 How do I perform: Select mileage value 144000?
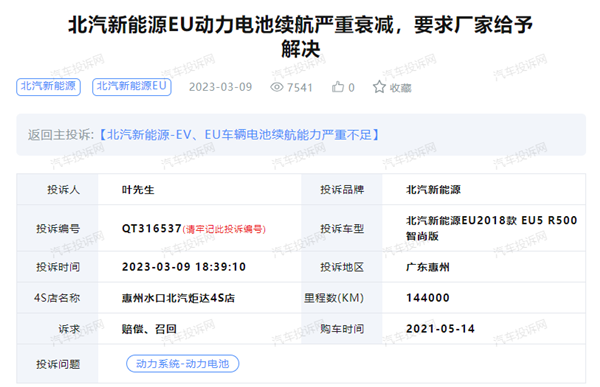point(428,298)
